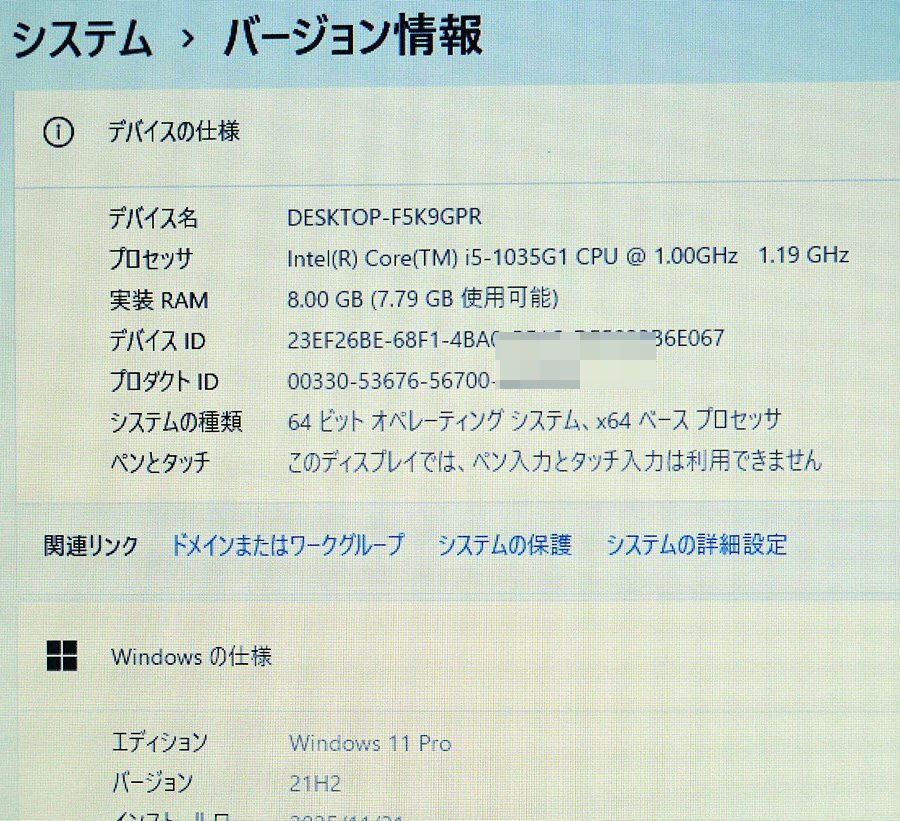This screenshot has width=900, height=821.
Task: Collapse the デバイスの仕様 section header
Action: coord(457,138)
